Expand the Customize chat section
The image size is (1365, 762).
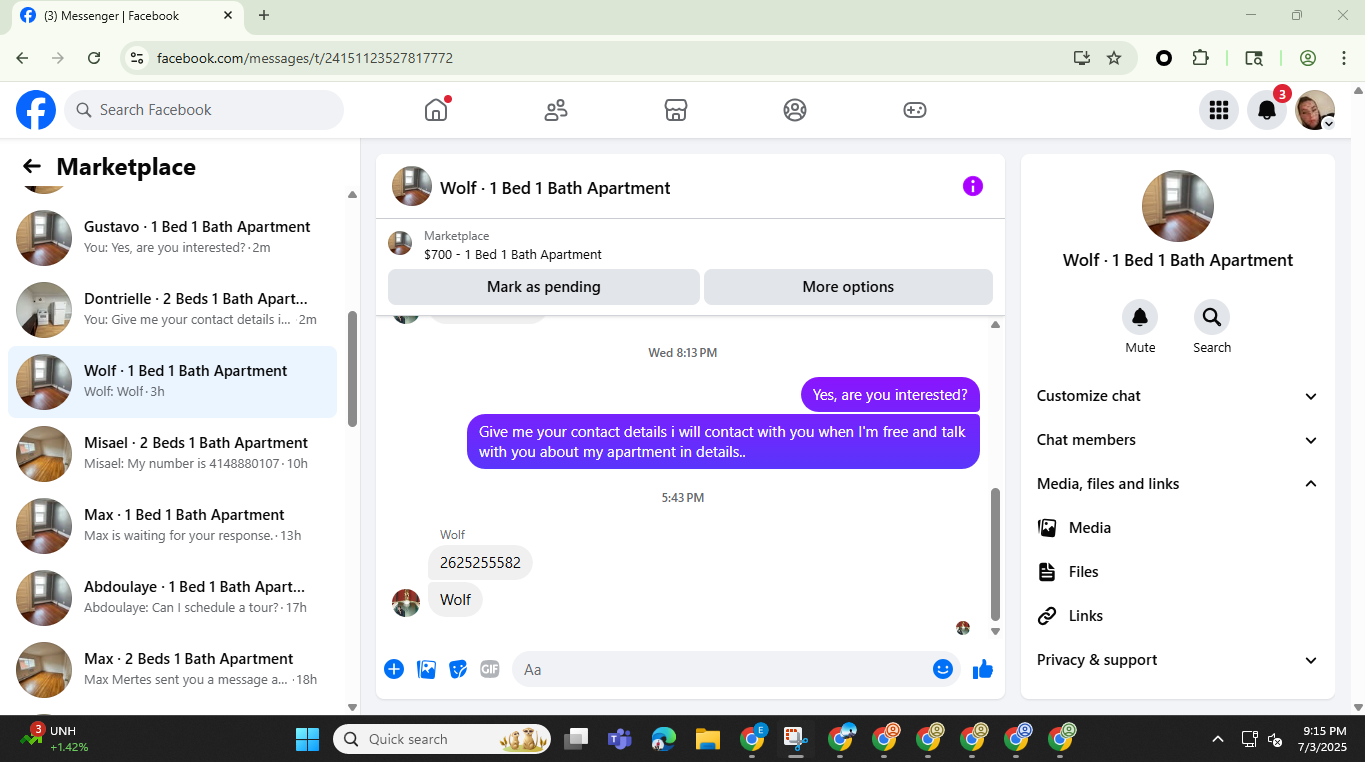pyautogui.click(x=1178, y=396)
